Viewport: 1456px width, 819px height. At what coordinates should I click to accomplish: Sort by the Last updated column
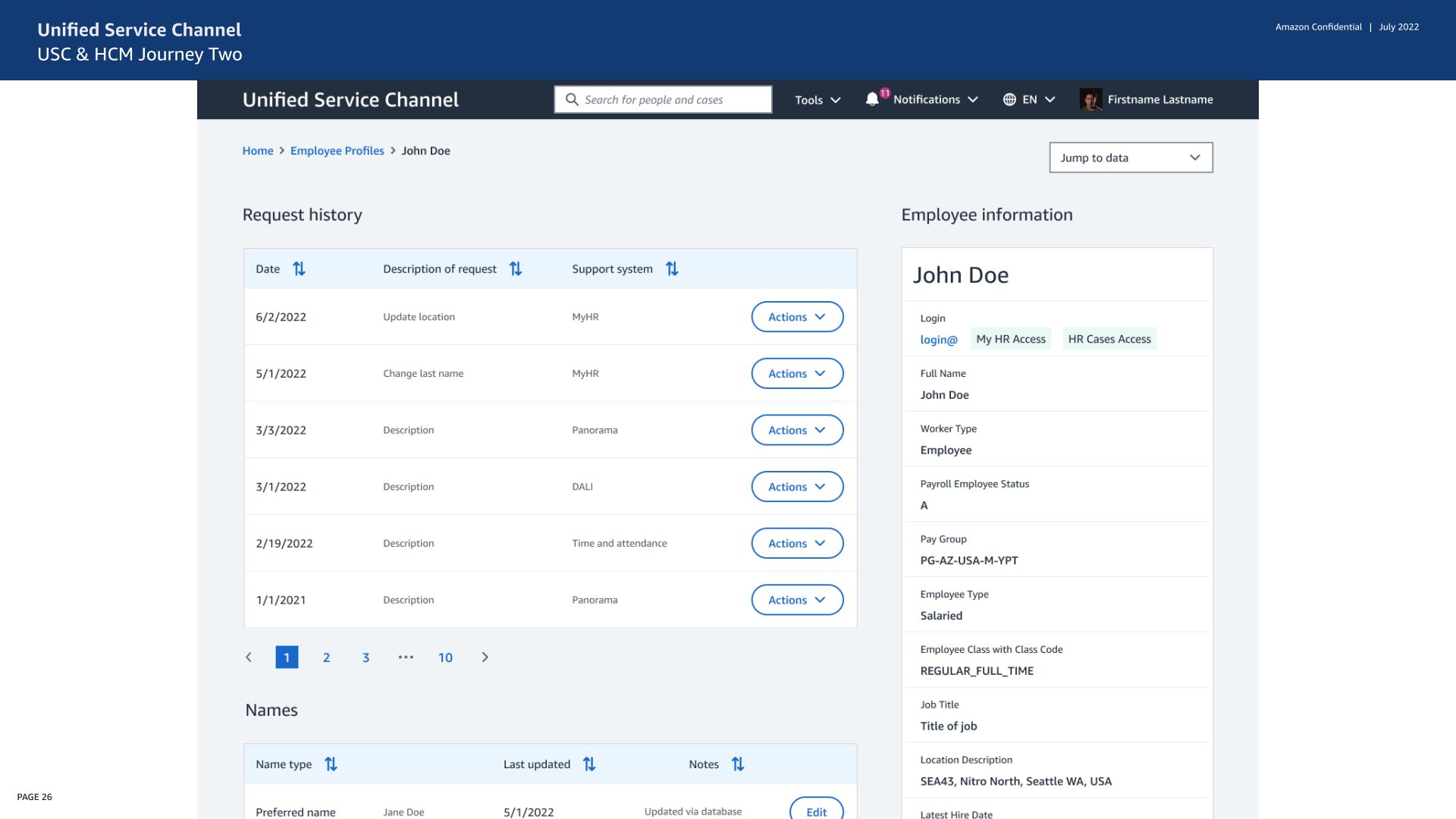pyautogui.click(x=589, y=764)
